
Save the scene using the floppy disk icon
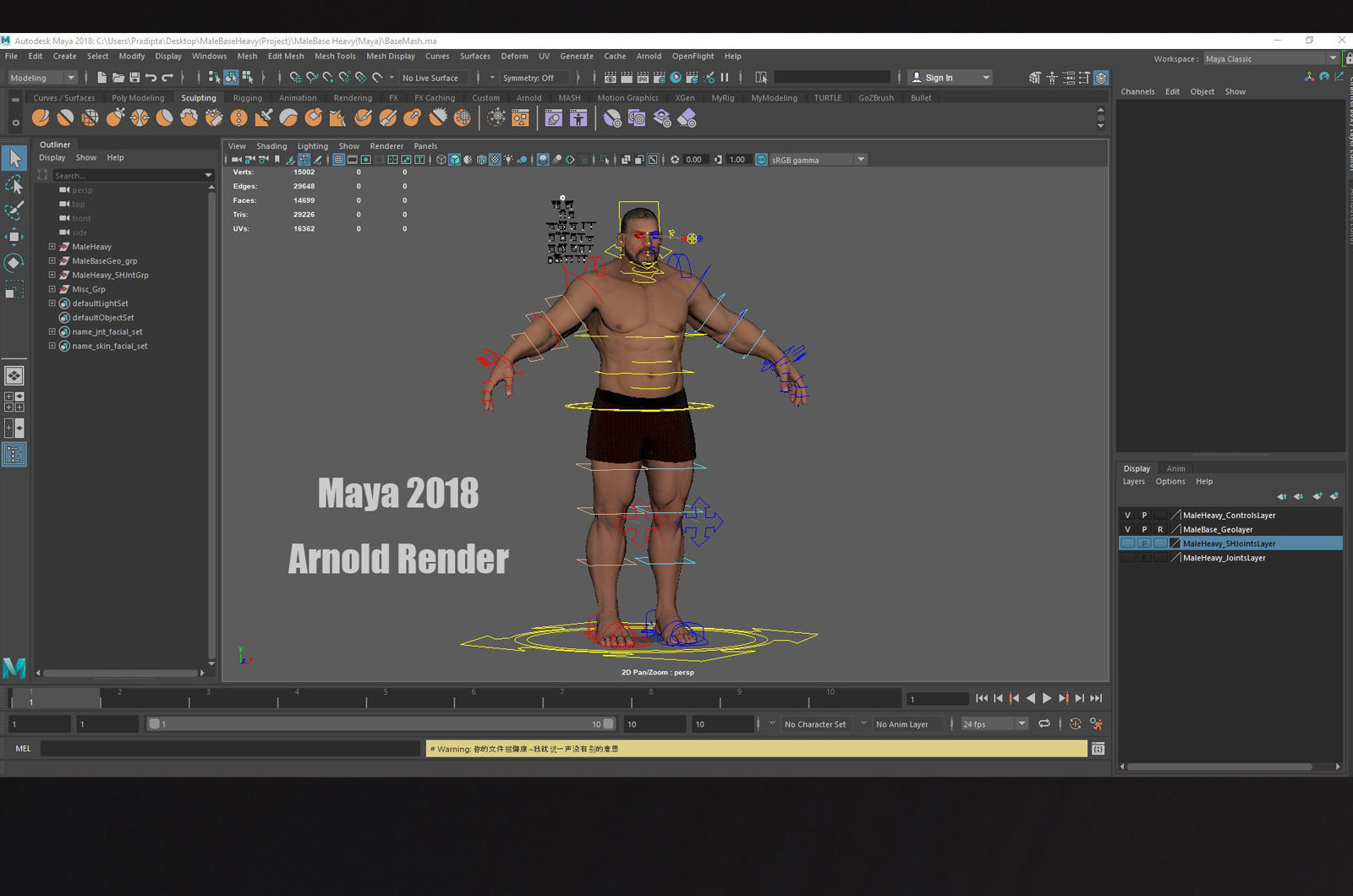134,78
